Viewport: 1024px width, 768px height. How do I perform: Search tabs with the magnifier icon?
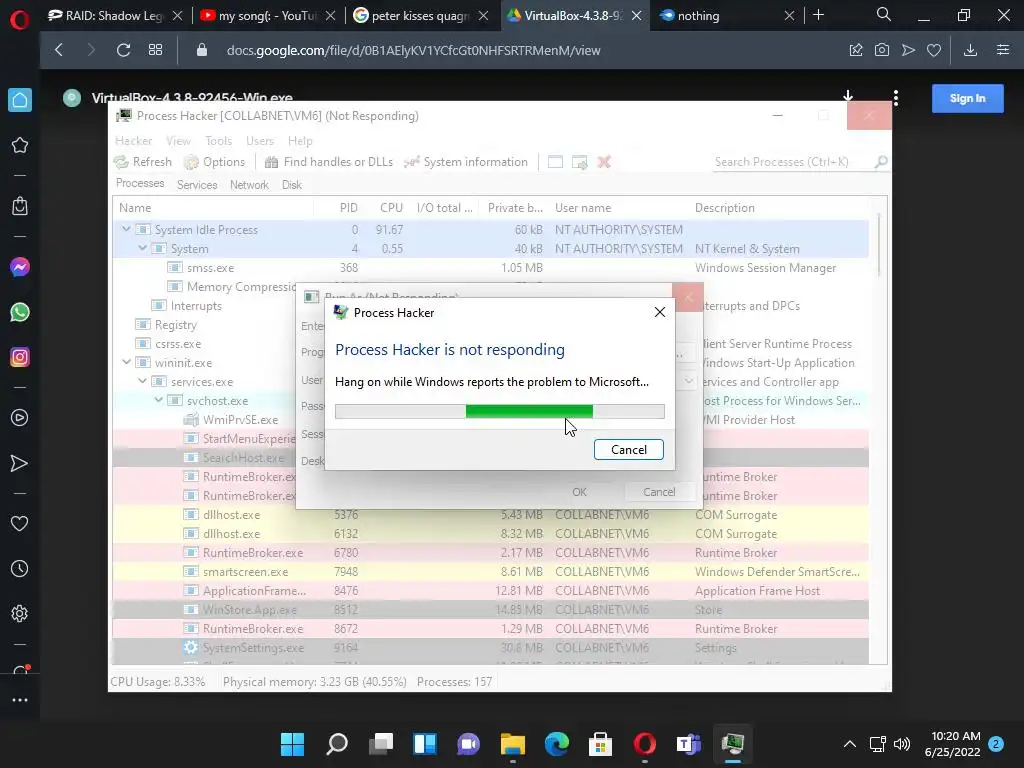[884, 14]
